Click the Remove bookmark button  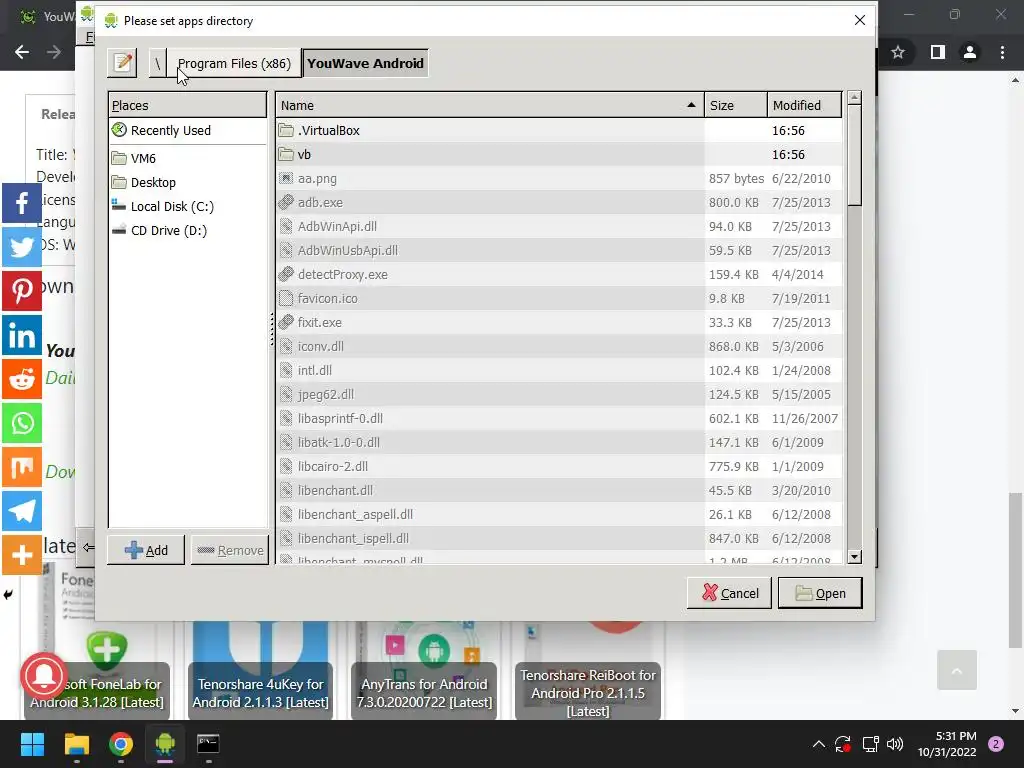click(x=230, y=550)
